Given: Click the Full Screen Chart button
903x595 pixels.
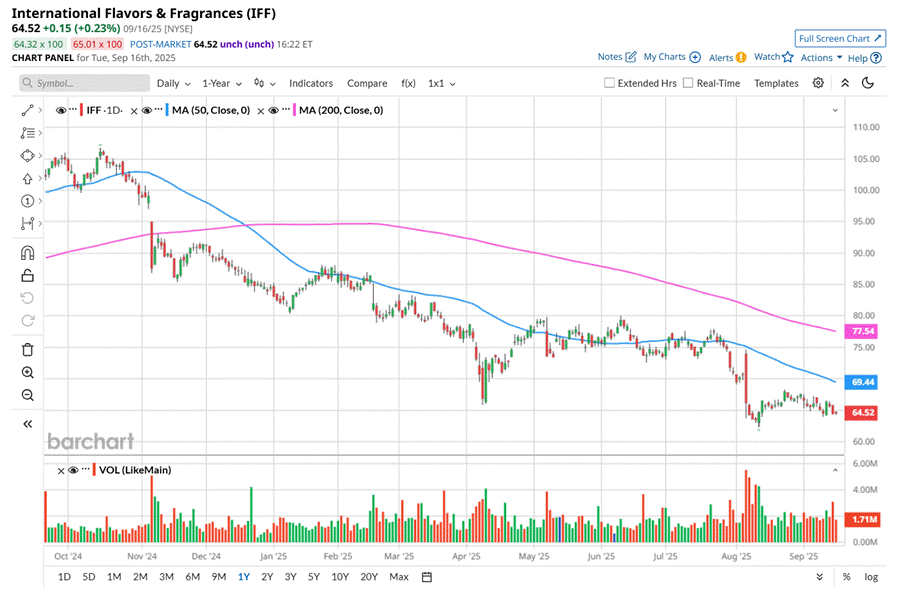Looking at the screenshot, I should pyautogui.click(x=840, y=39).
